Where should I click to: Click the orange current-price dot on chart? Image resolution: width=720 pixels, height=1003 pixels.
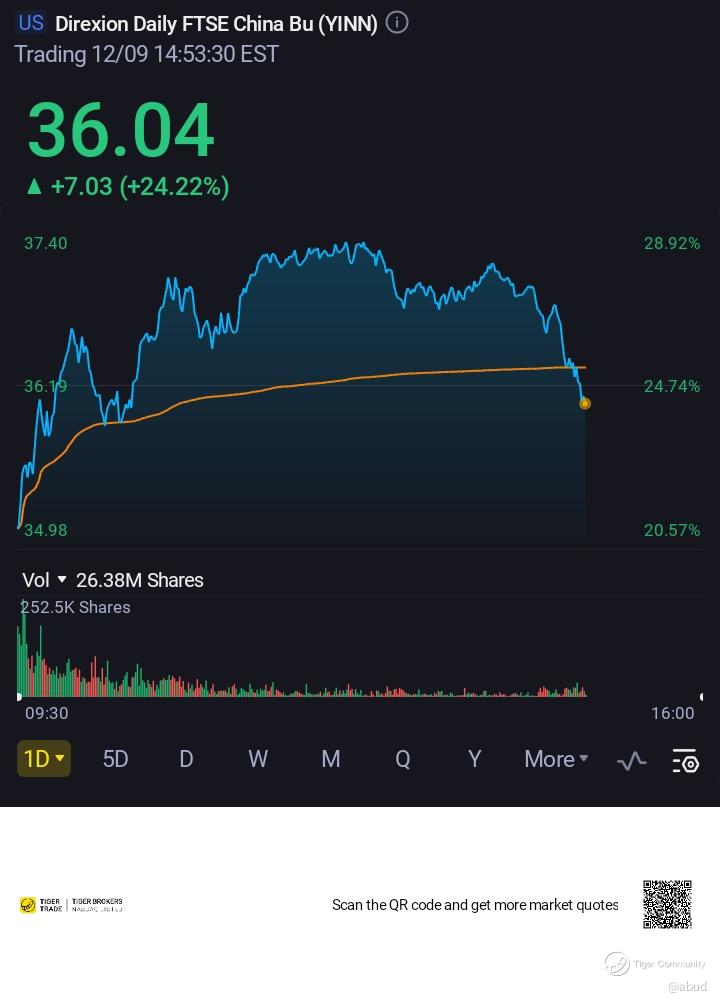(585, 404)
